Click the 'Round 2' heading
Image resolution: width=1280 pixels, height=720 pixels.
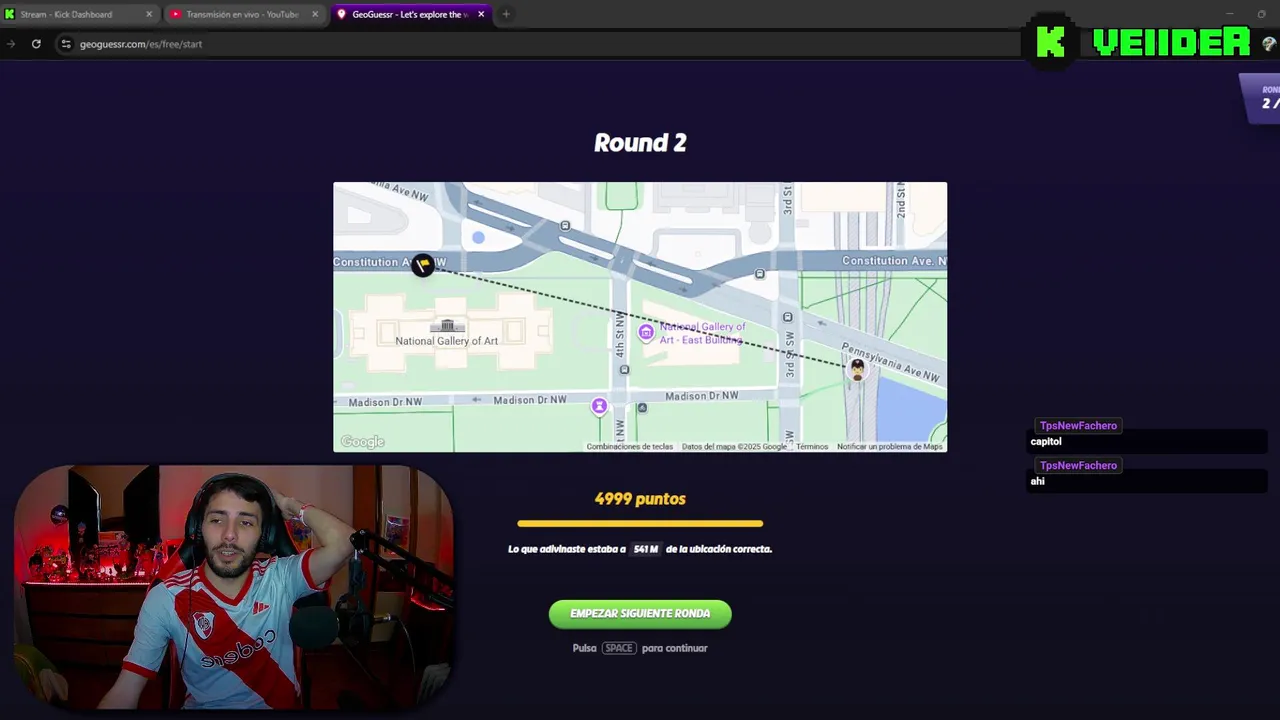tap(640, 143)
